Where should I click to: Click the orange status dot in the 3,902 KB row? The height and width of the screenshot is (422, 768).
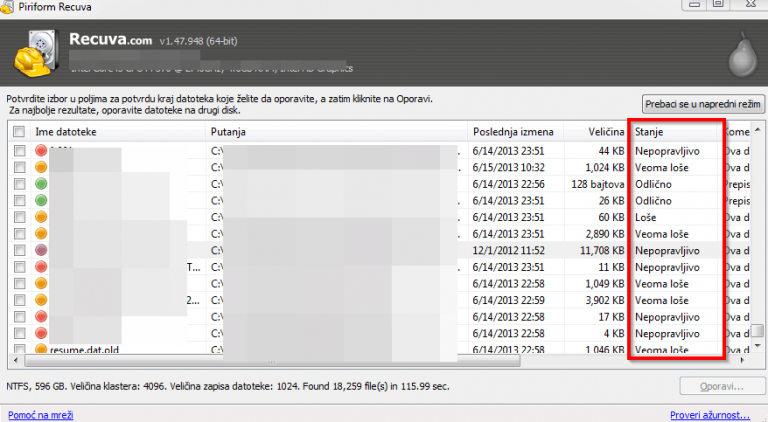click(41, 301)
